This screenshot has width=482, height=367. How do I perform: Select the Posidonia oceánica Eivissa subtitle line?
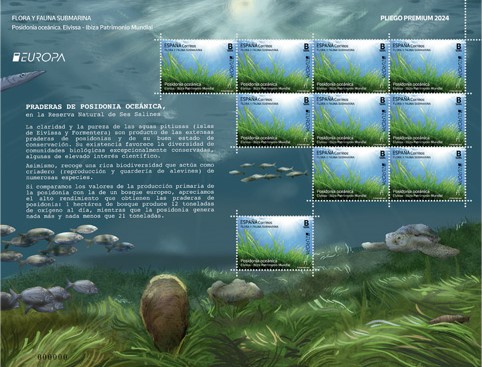click(82, 27)
